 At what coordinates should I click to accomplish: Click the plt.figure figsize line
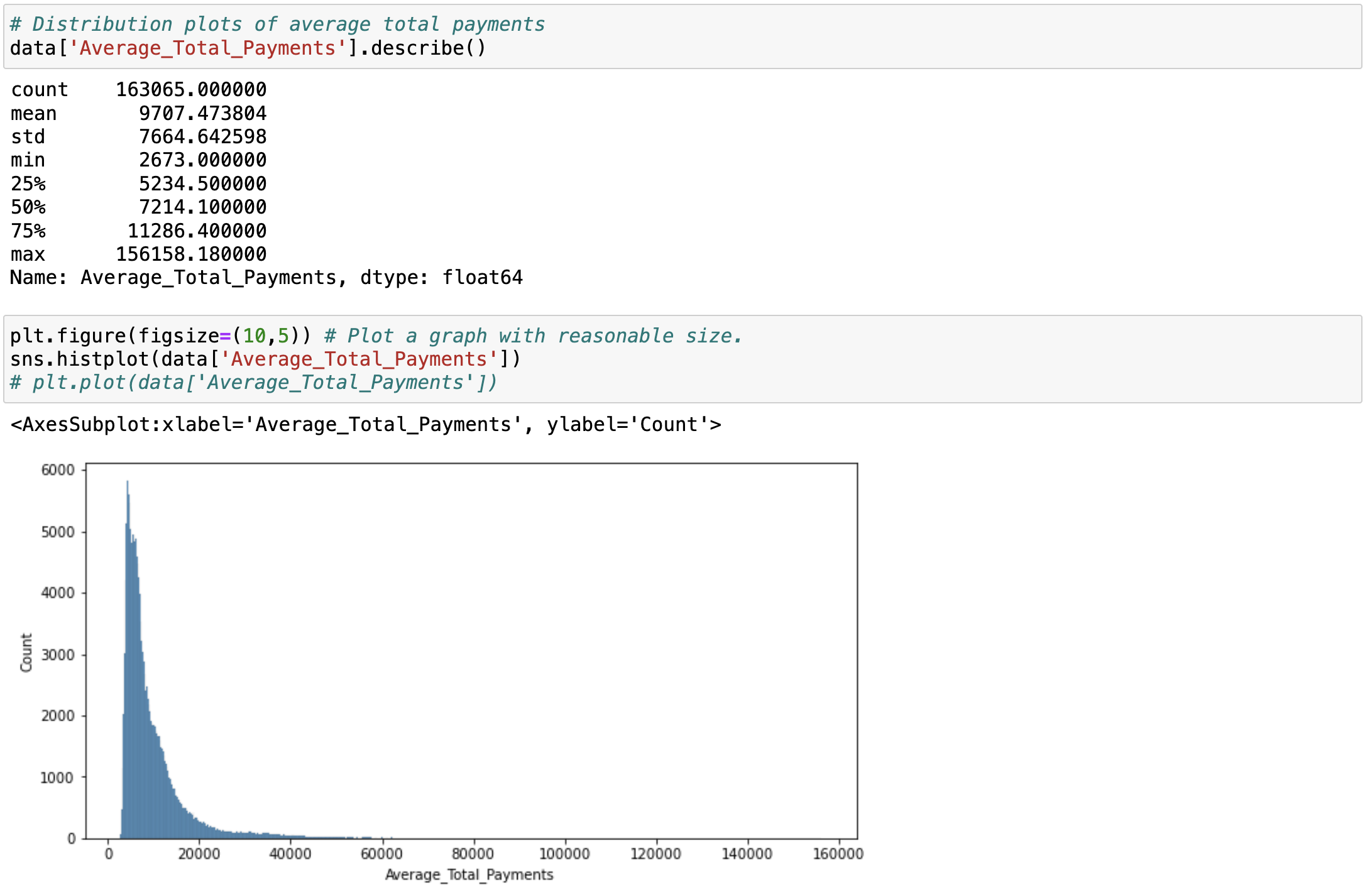coord(376,336)
